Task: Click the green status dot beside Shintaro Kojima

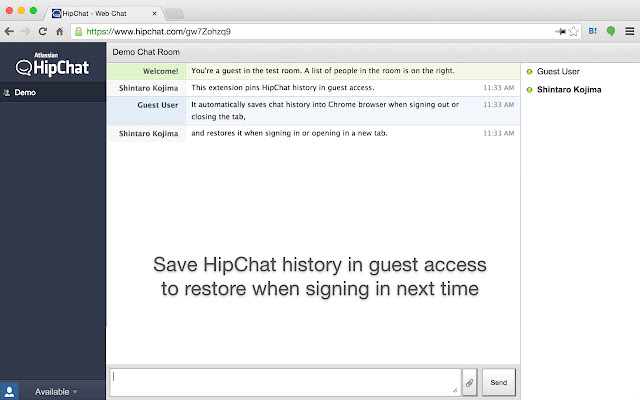Action: (529, 90)
